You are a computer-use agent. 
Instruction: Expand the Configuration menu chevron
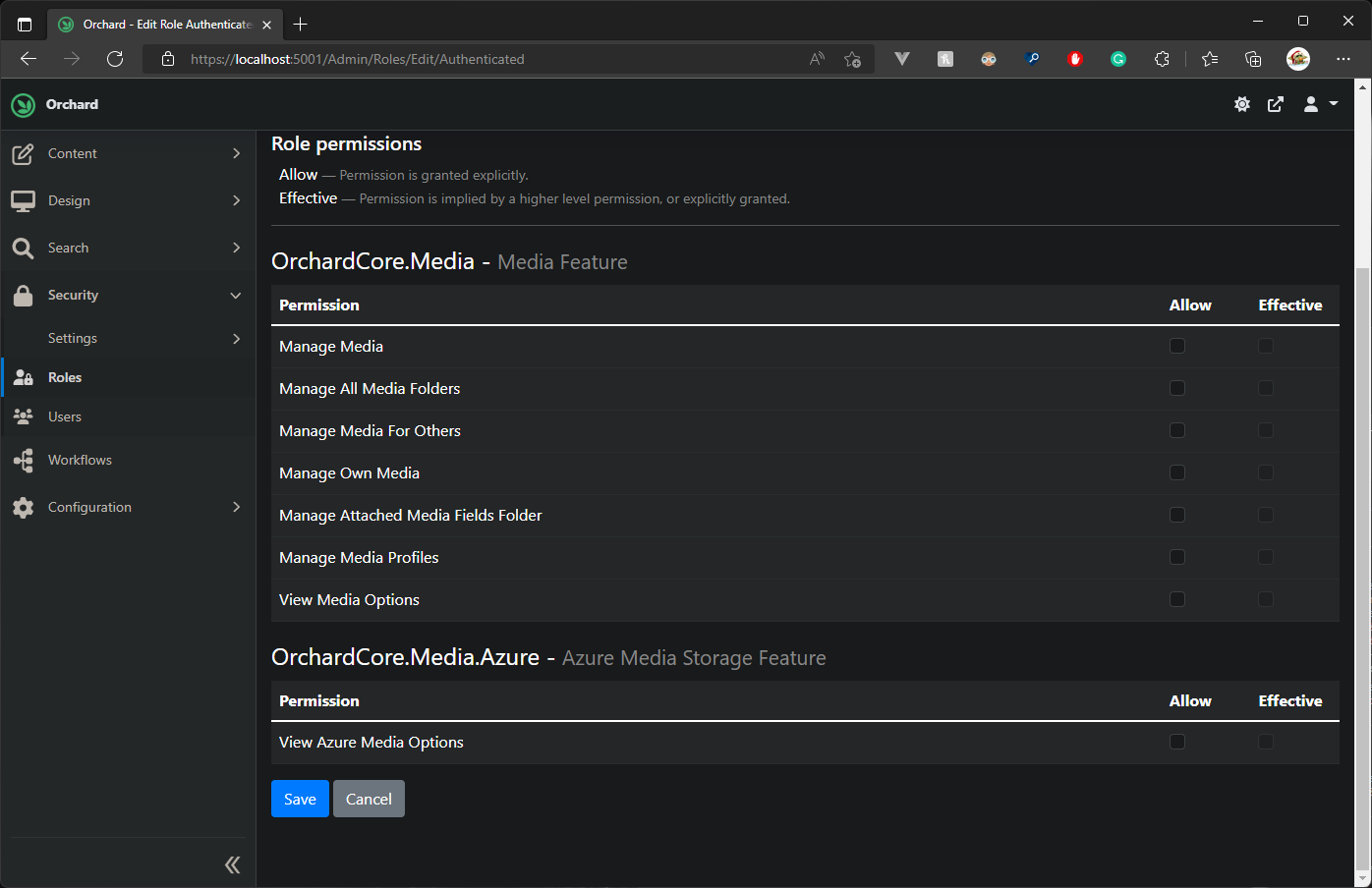tap(236, 507)
